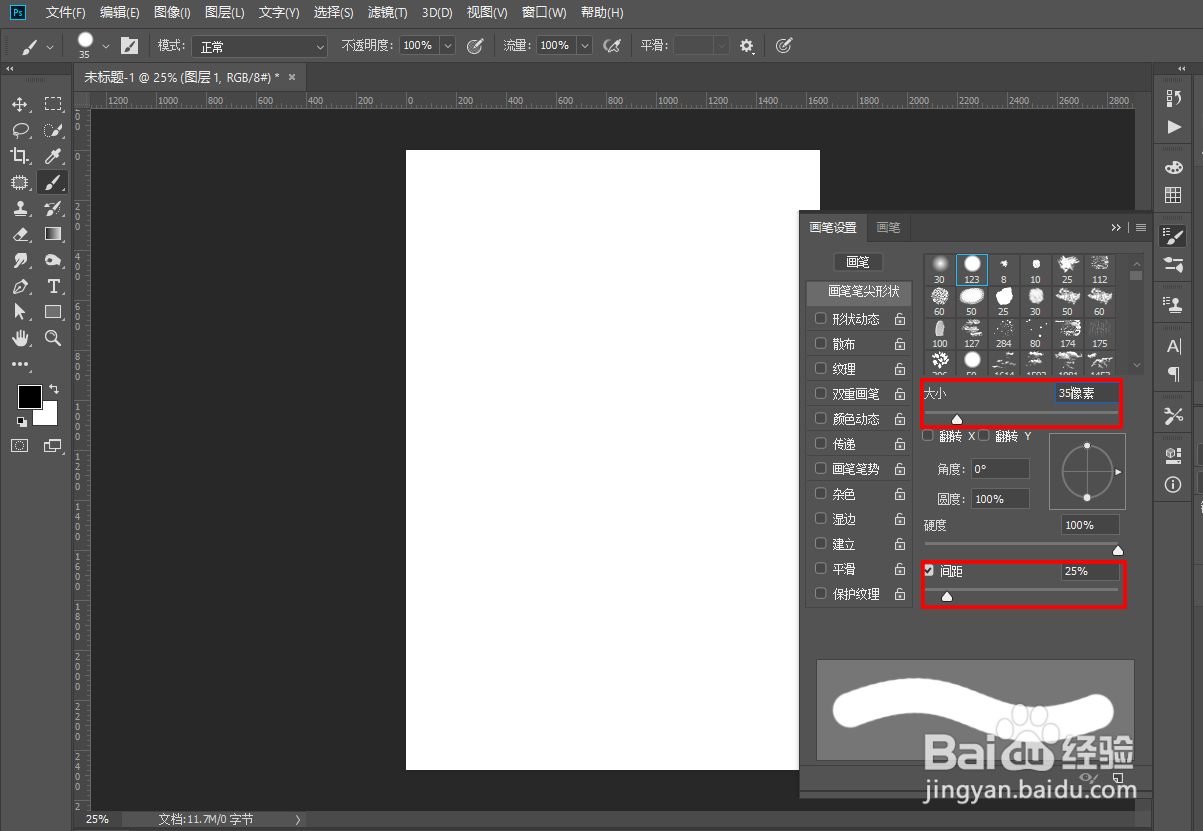
Task: Enable the 形状动态 checkbox
Action: coord(821,319)
